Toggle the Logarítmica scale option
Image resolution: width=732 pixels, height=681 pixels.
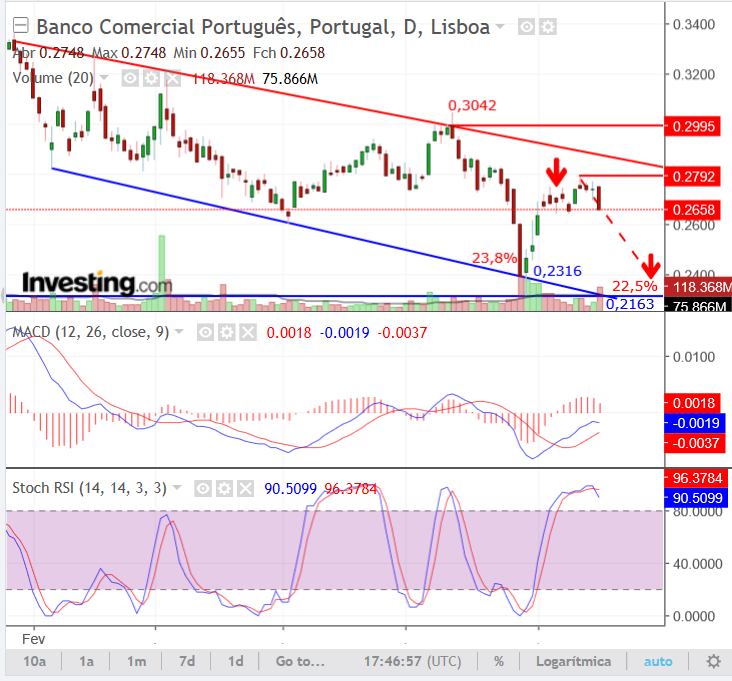[x=573, y=661]
